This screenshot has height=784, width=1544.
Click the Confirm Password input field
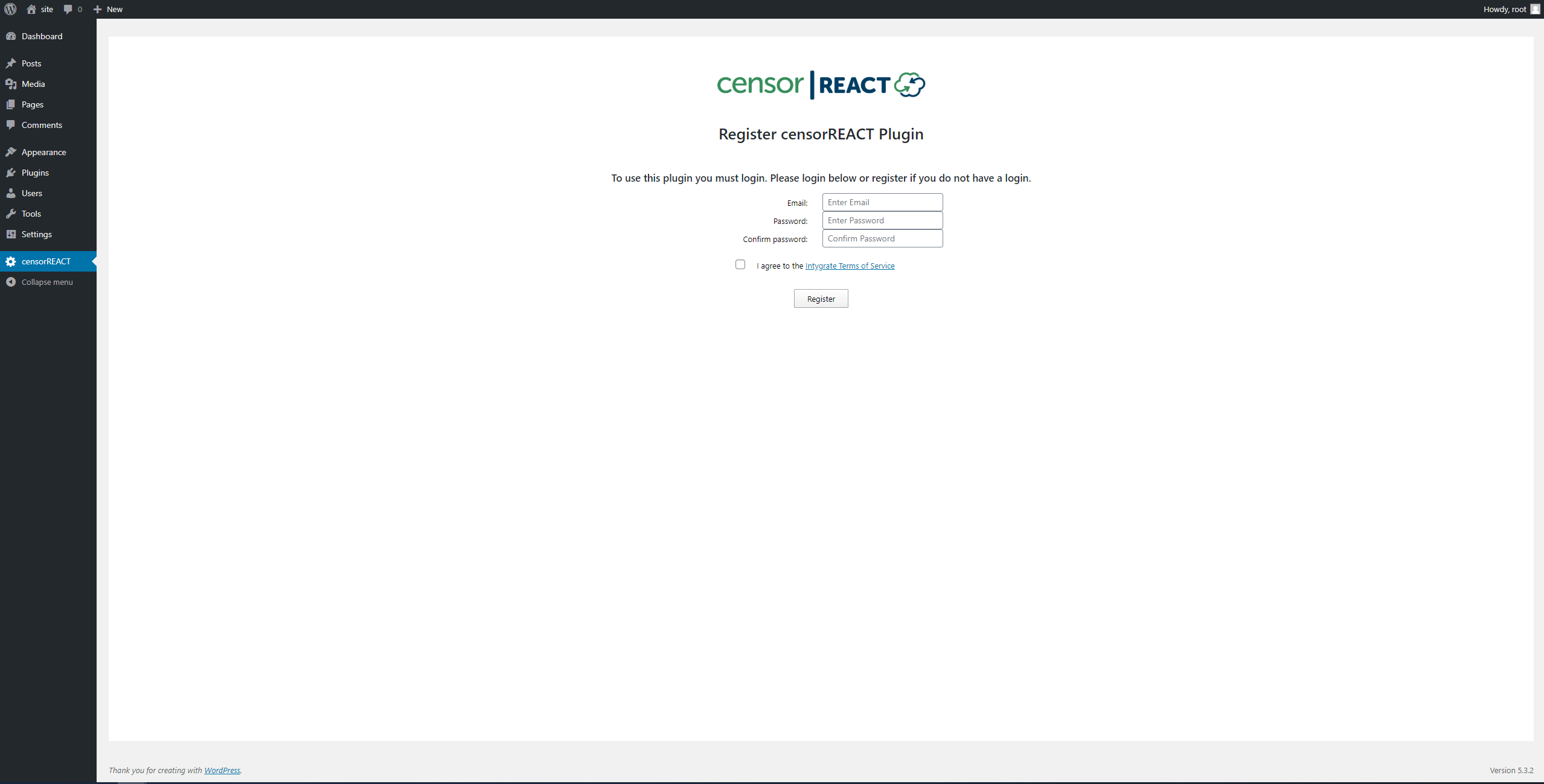882,238
